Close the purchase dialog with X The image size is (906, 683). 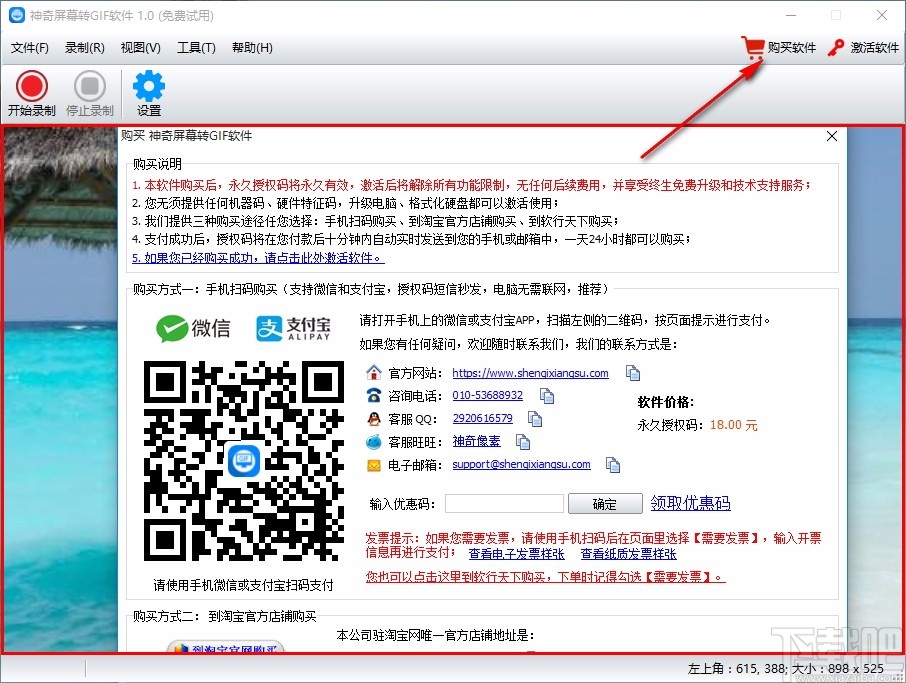[x=832, y=136]
